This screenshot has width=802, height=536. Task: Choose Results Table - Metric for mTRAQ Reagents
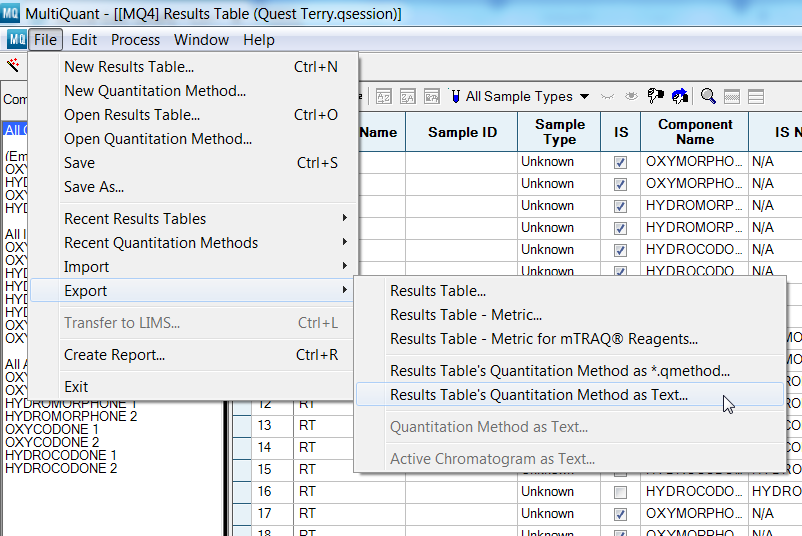pyautogui.click(x=570, y=339)
